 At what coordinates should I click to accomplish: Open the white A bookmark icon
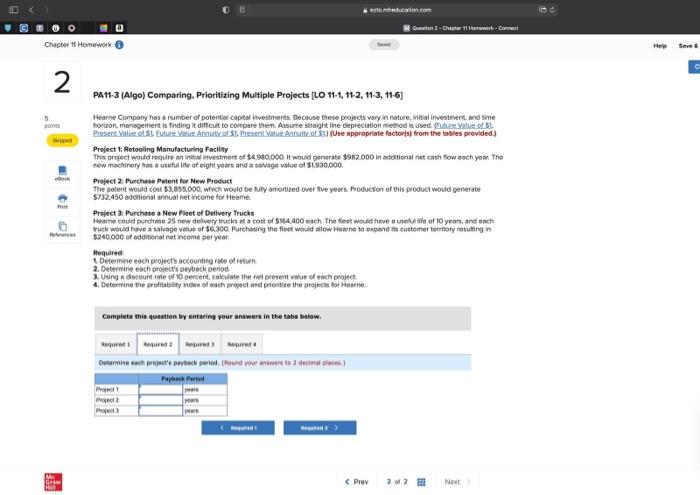[119, 28]
